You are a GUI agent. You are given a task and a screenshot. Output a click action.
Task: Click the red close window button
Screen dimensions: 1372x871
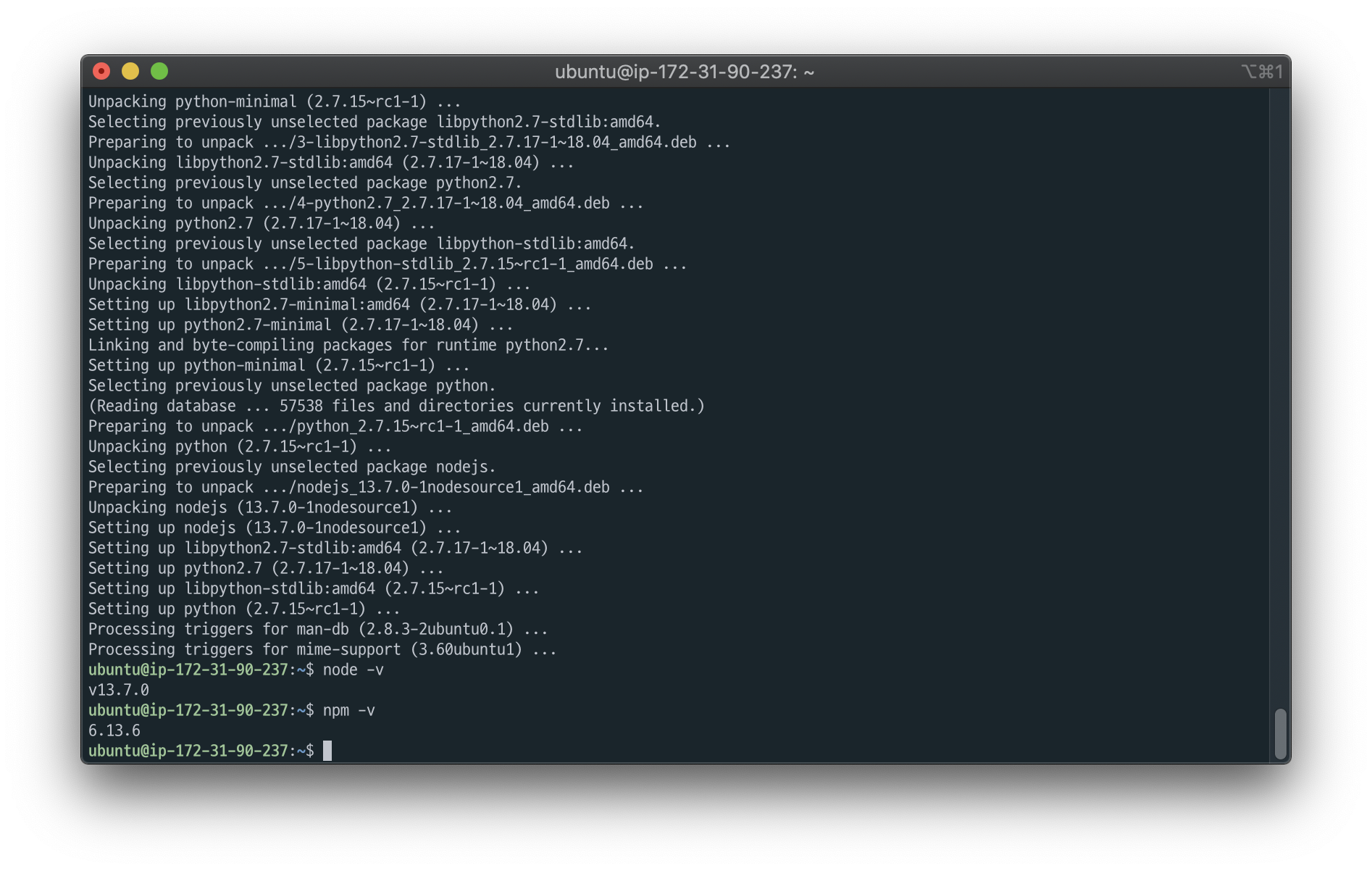tap(101, 71)
